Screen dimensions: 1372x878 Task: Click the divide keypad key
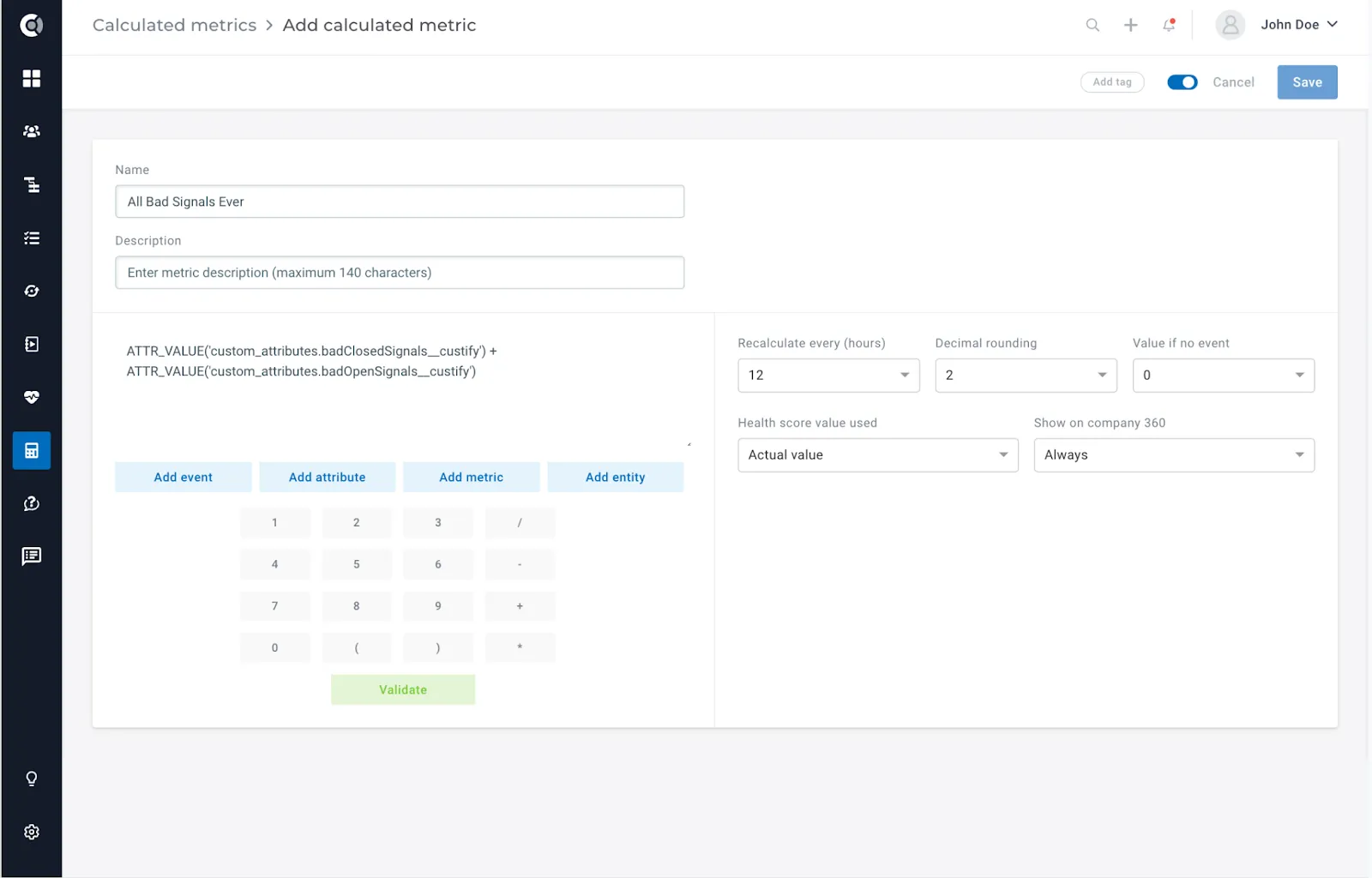(520, 522)
